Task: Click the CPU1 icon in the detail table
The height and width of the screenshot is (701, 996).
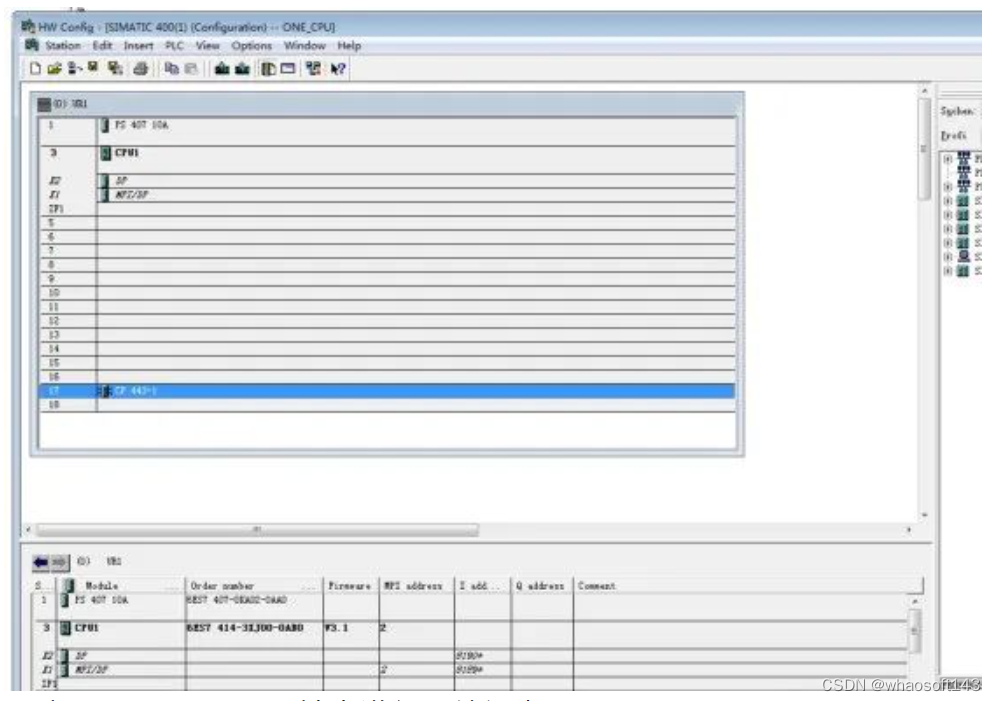Action: pyautogui.click(x=65, y=628)
